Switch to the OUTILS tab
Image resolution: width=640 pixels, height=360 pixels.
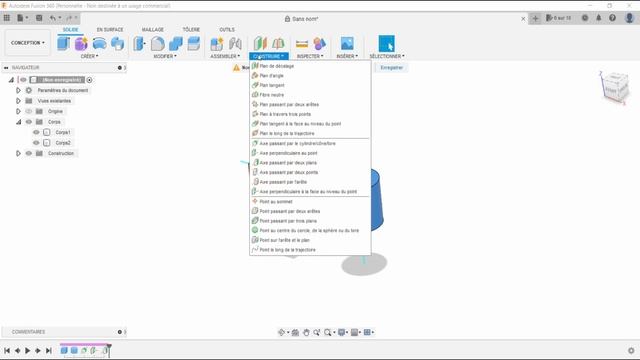(227, 30)
